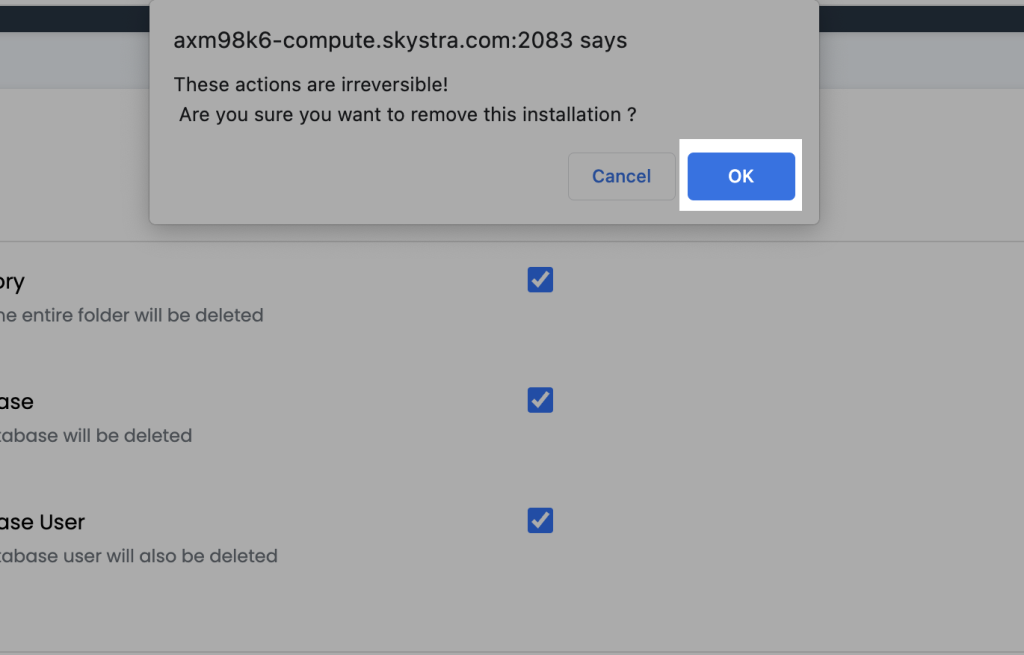Click the 'ase User' option heading
The image size is (1024, 655).
pos(43,522)
